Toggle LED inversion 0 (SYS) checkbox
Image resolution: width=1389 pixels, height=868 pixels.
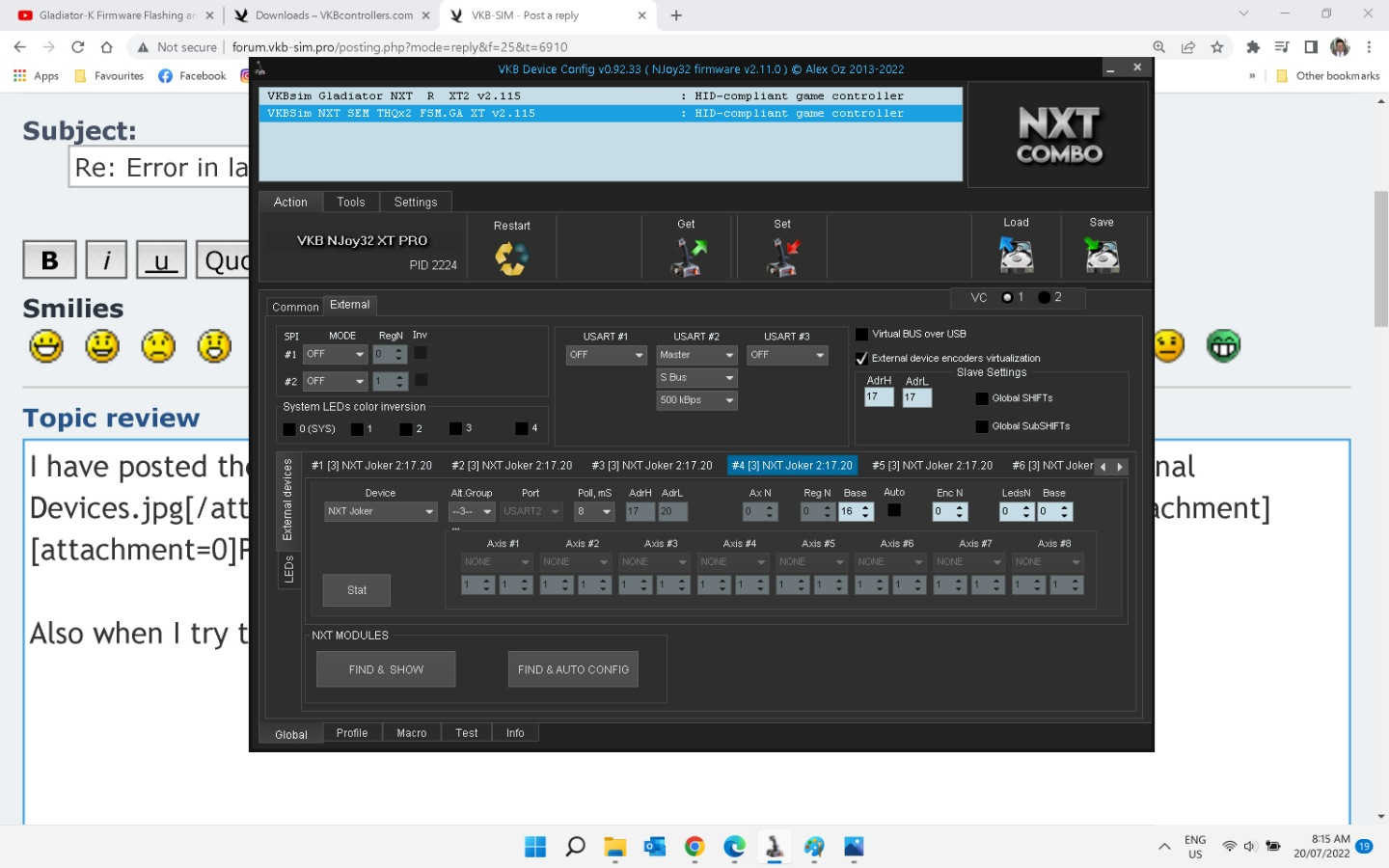pyautogui.click(x=289, y=429)
